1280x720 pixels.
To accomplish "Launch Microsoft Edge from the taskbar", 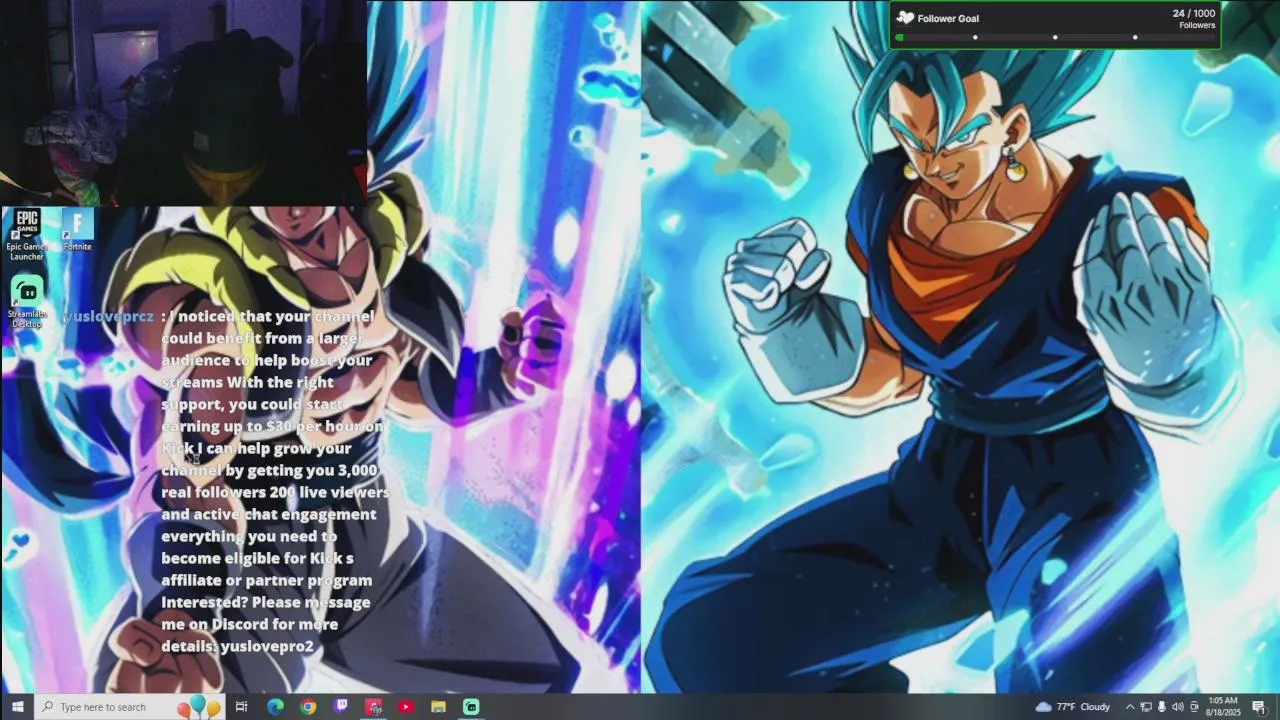I will (x=275, y=707).
